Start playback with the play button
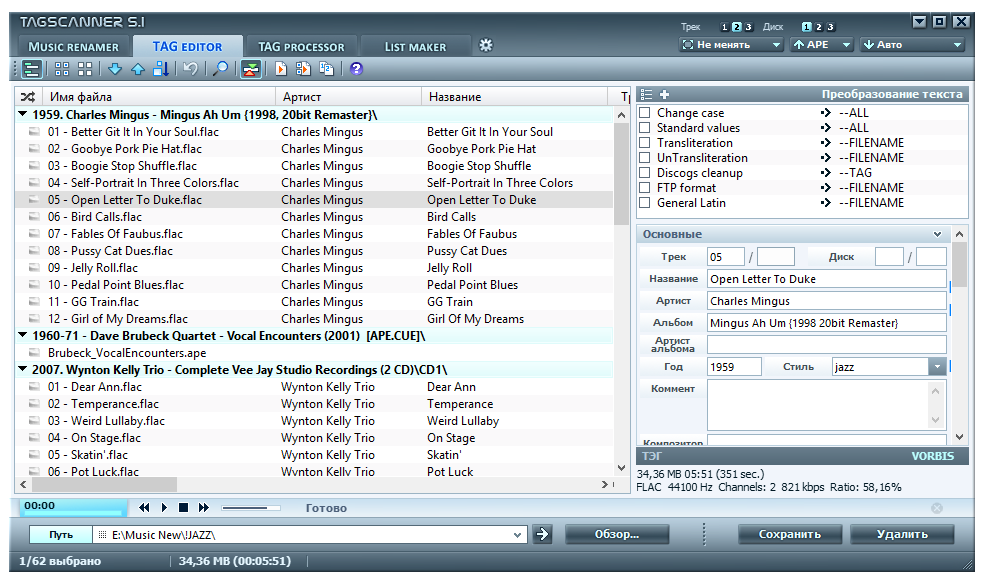The image size is (985, 588). pyautogui.click(x=164, y=508)
